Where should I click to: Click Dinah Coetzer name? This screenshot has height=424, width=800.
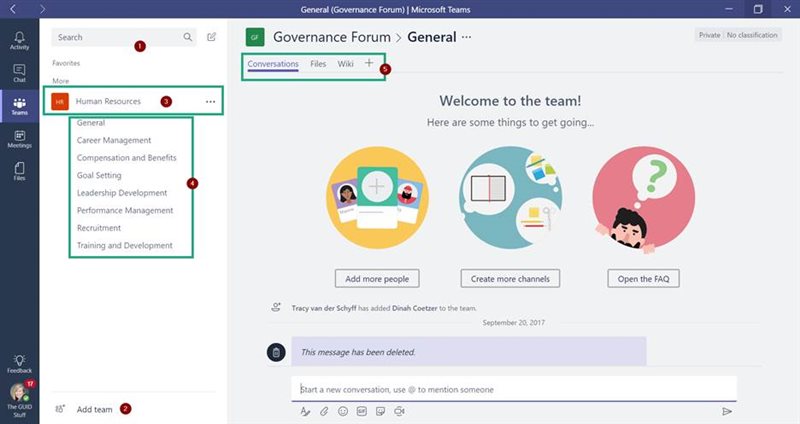(x=414, y=308)
